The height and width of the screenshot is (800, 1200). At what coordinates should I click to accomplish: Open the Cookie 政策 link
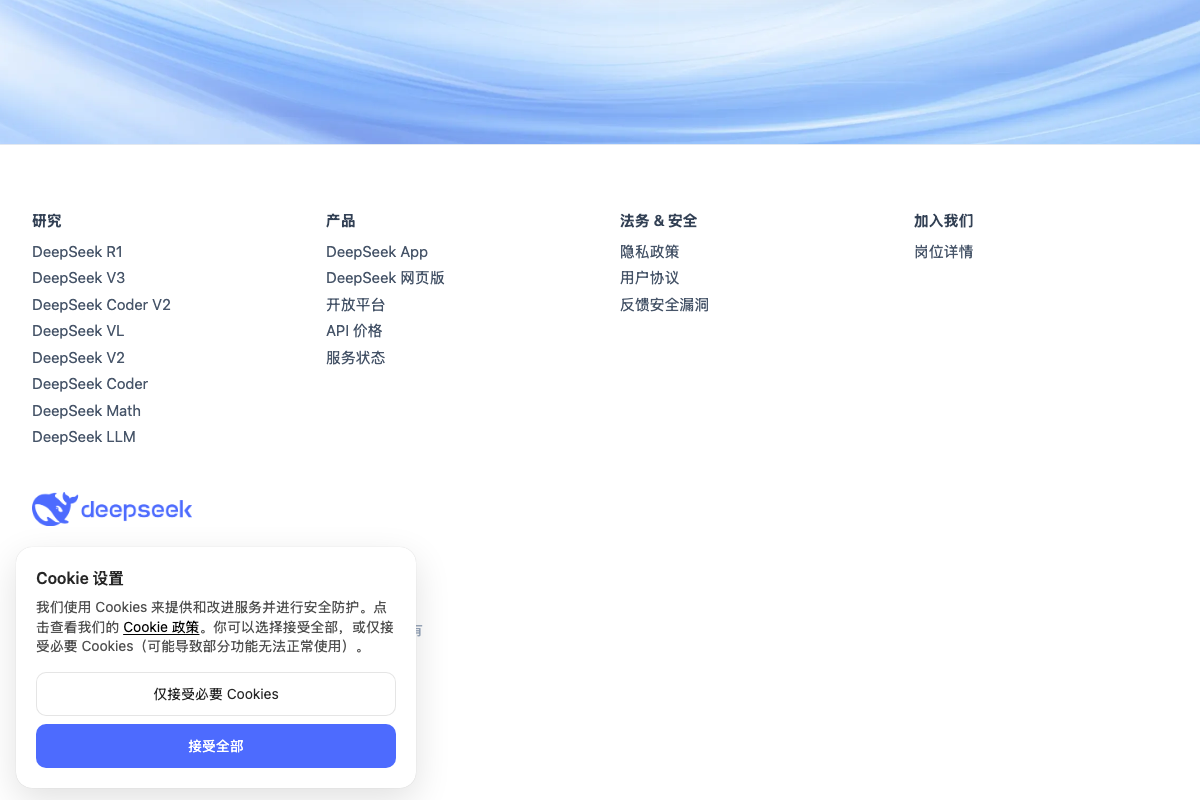pyautogui.click(x=161, y=627)
